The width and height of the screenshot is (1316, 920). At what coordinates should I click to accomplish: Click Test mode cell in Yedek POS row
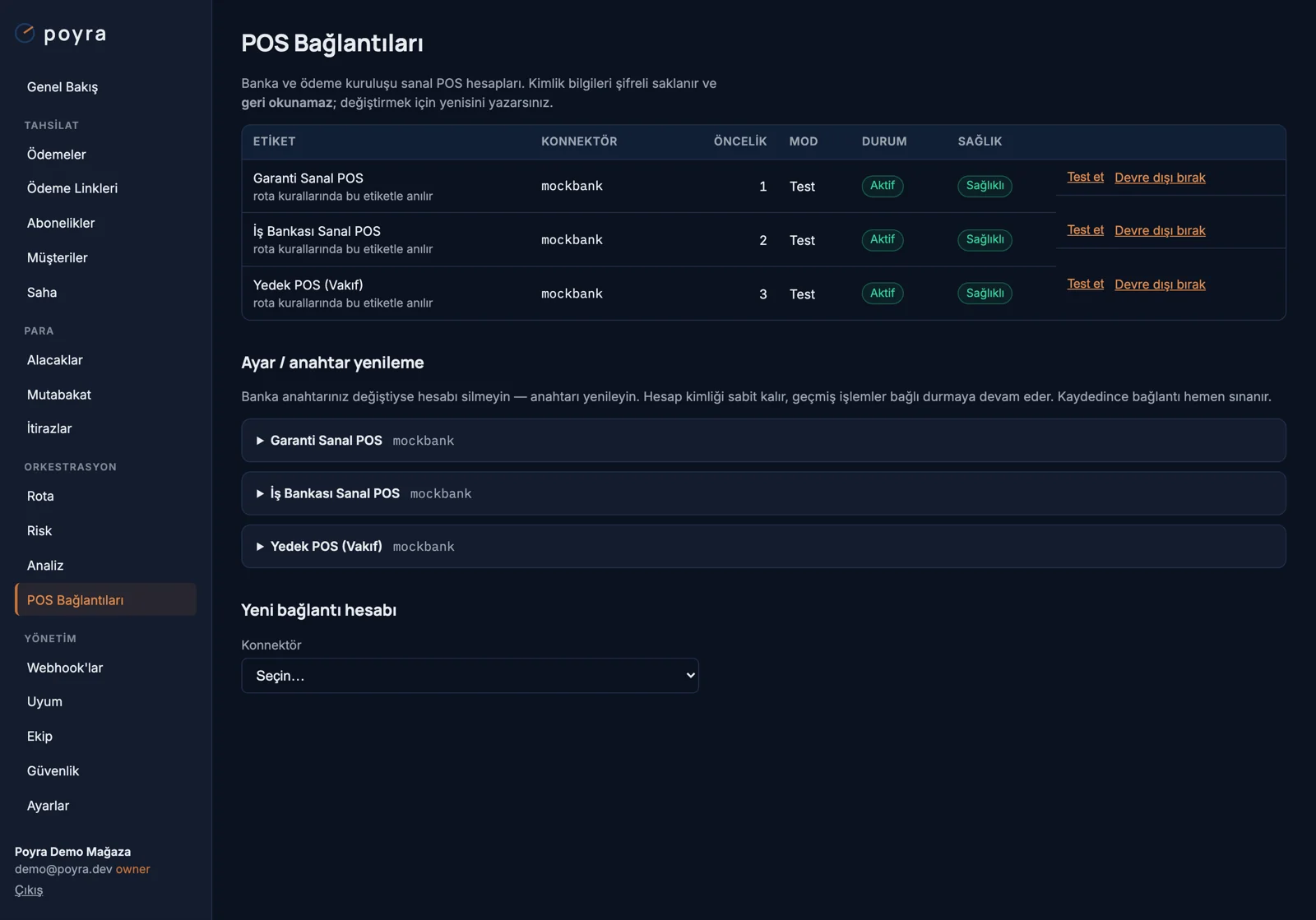coord(802,294)
